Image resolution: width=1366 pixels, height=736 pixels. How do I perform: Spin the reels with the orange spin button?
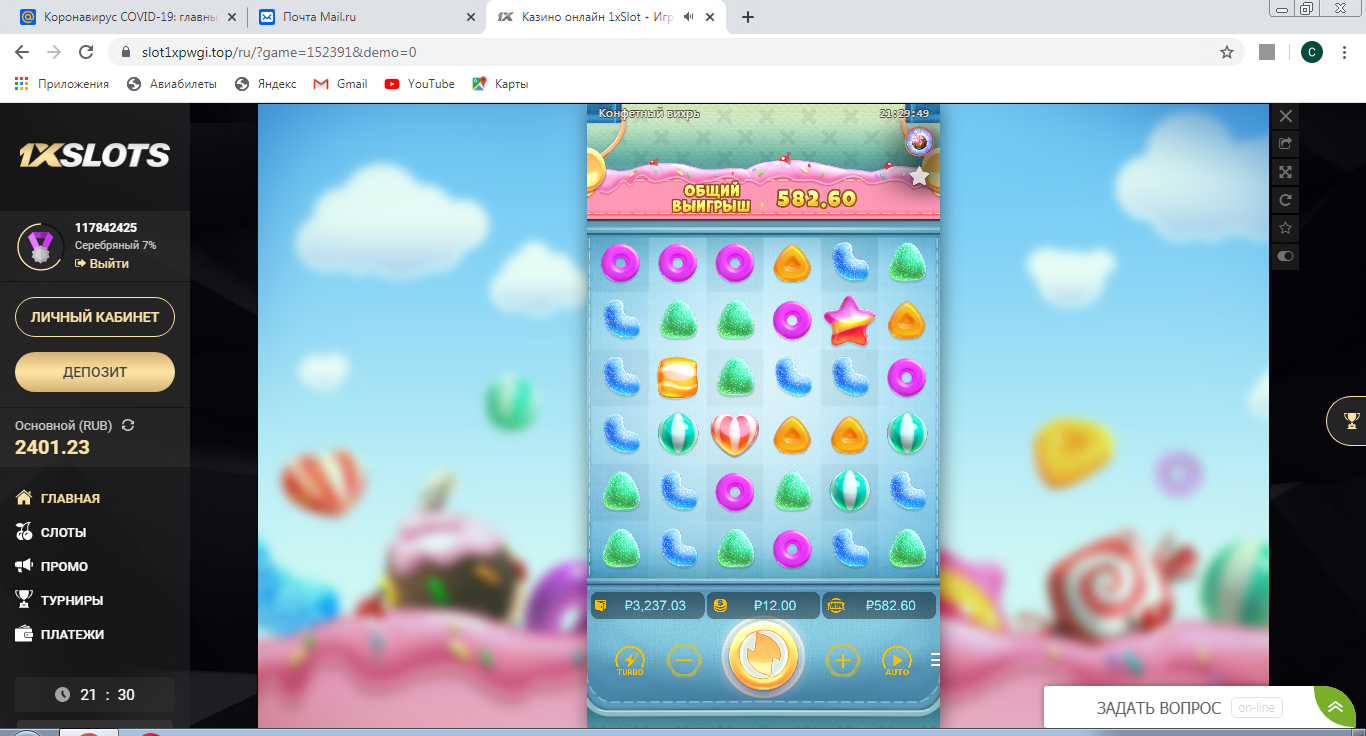[764, 657]
